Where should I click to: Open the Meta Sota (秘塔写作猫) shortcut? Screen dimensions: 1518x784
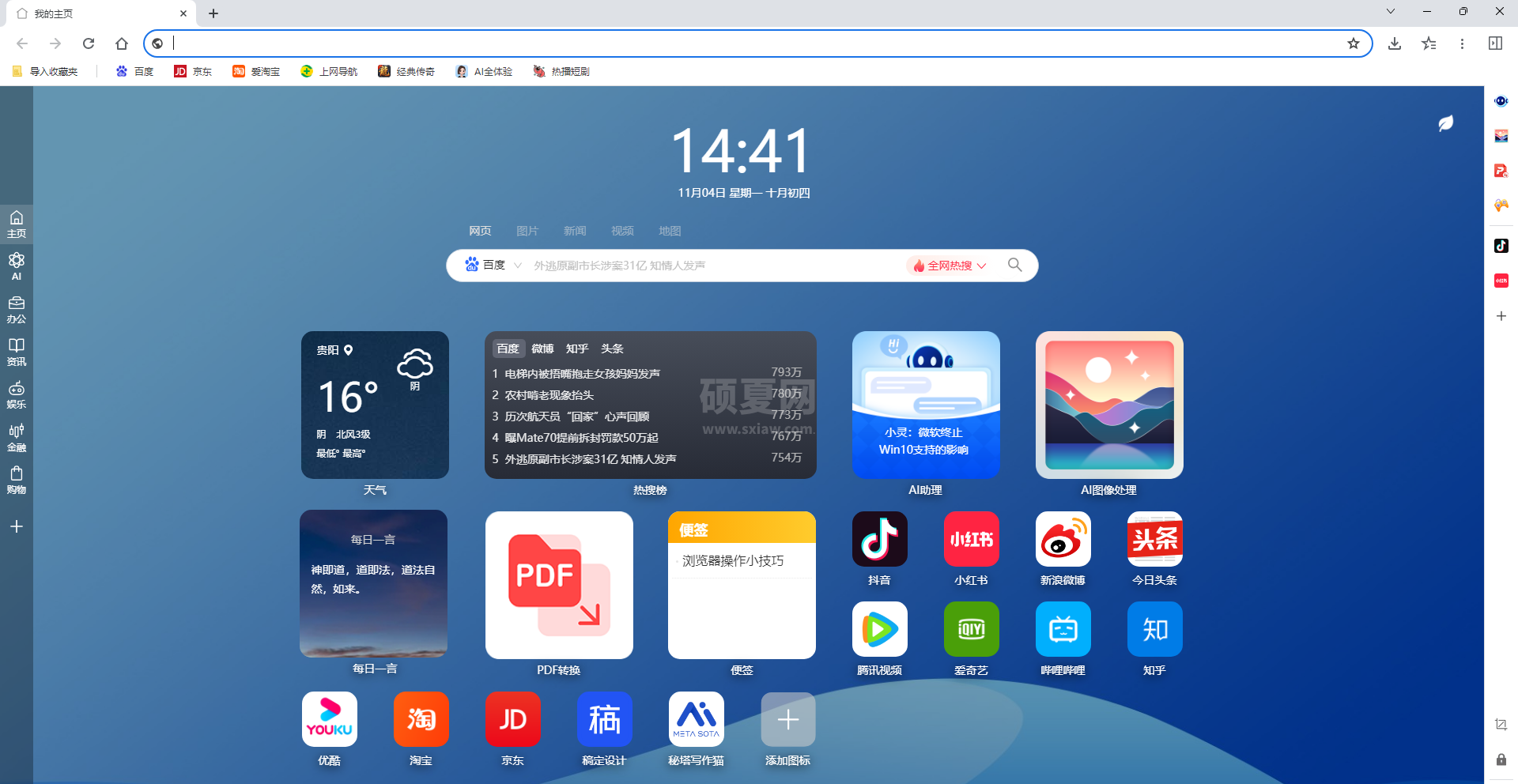tap(696, 719)
